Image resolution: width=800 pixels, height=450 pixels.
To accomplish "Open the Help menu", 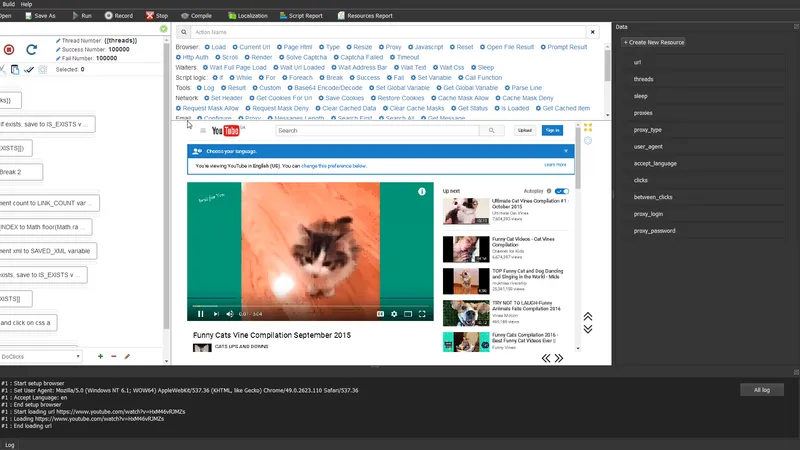I will (26, 4).
